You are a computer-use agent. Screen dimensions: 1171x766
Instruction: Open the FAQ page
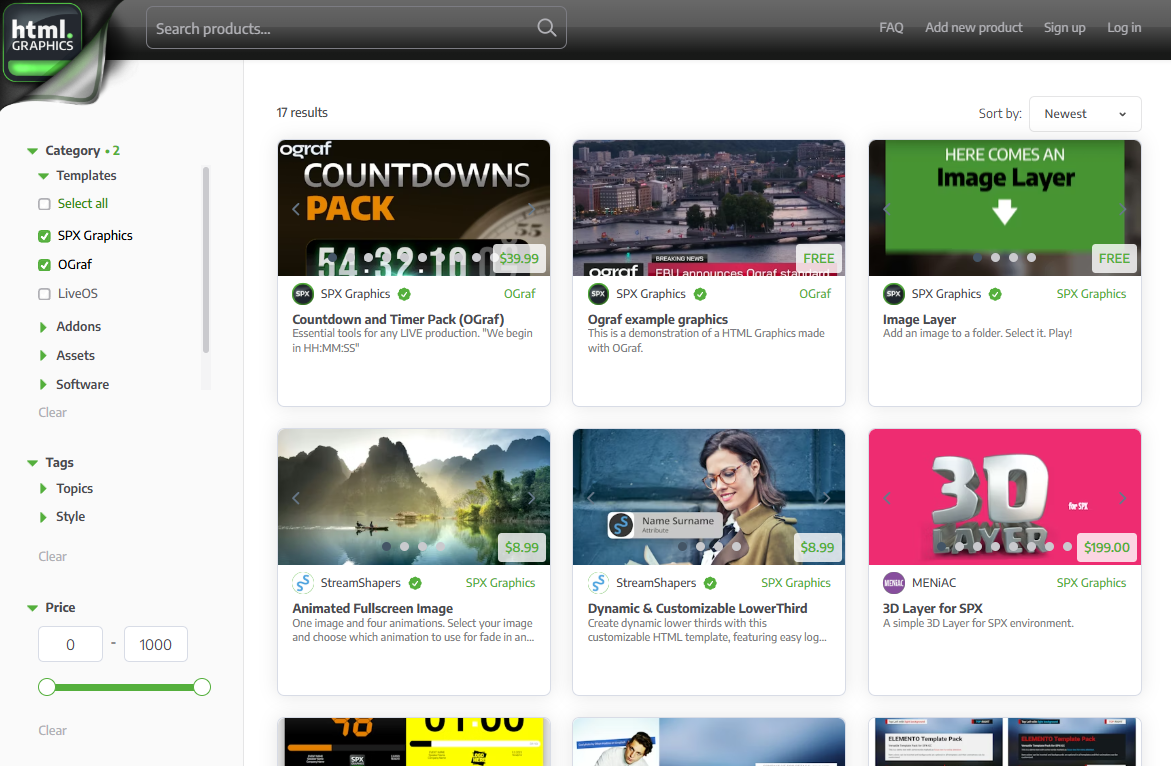tap(891, 27)
